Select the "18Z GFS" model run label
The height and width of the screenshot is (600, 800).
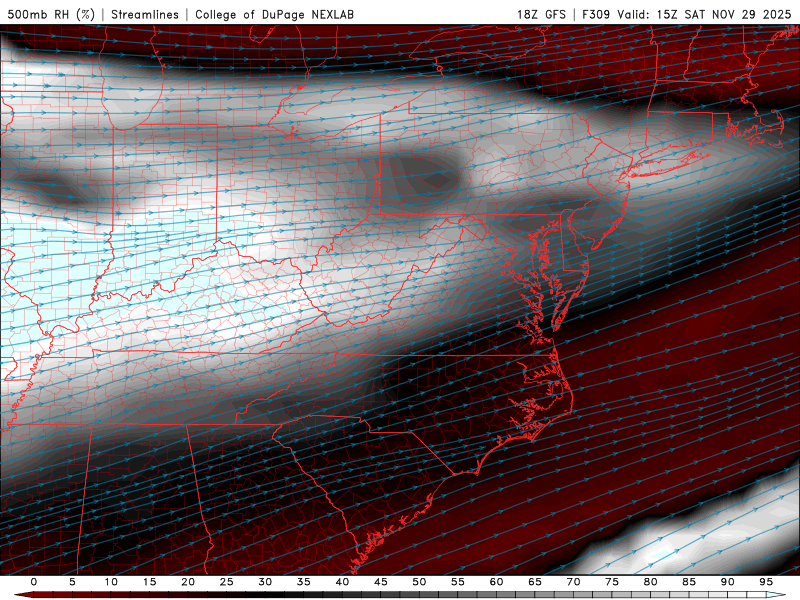tap(541, 14)
